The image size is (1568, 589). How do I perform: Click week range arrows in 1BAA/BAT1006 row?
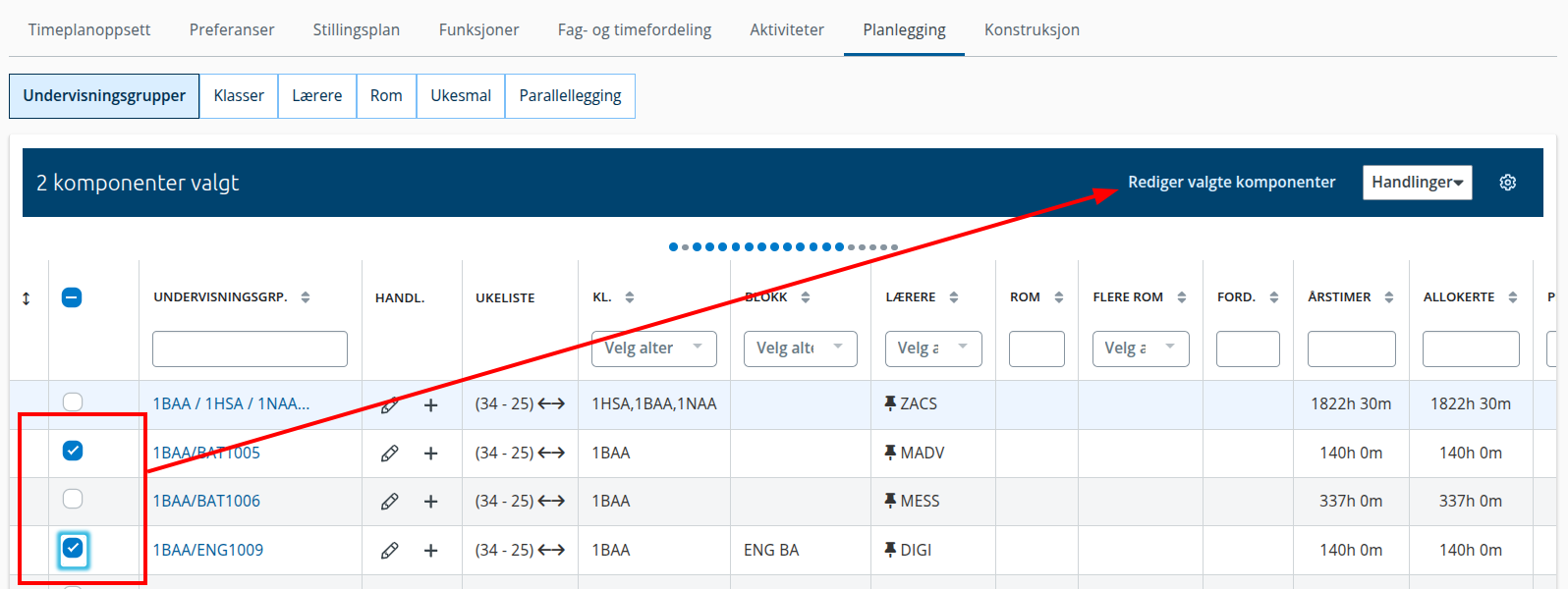(551, 501)
